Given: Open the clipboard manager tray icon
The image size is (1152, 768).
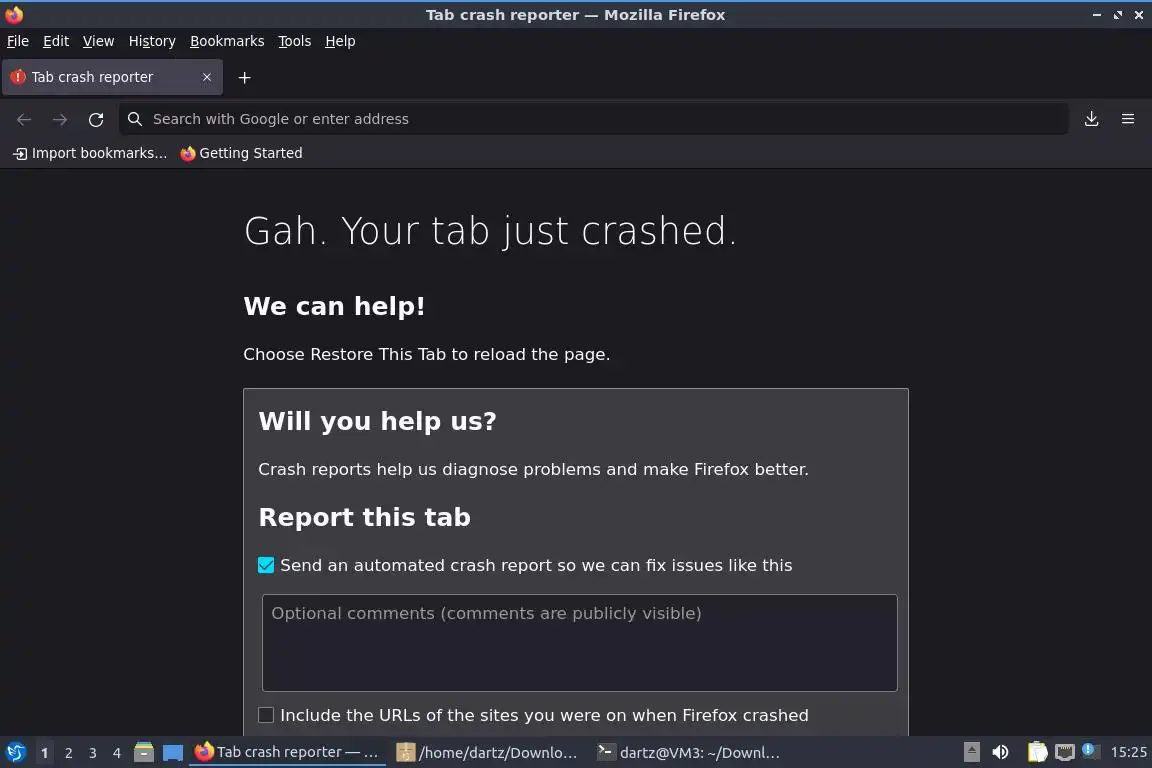Looking at the screenshot, I should point(1037,752).
